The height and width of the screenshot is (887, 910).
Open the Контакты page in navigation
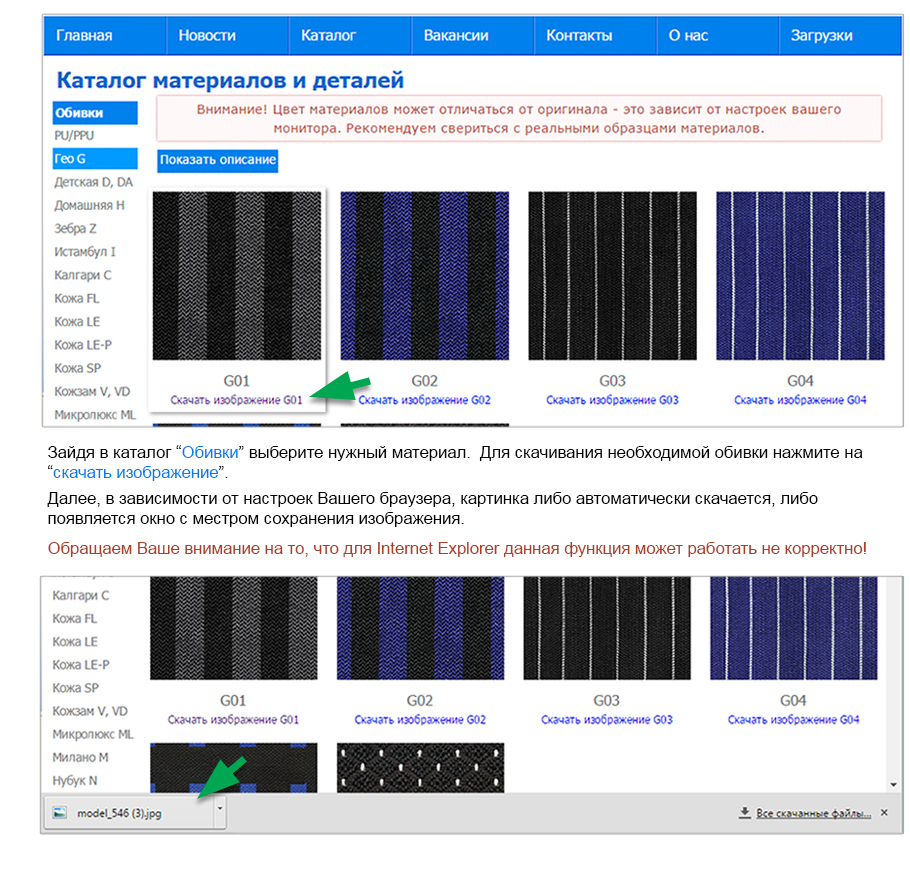coord(579,35)
